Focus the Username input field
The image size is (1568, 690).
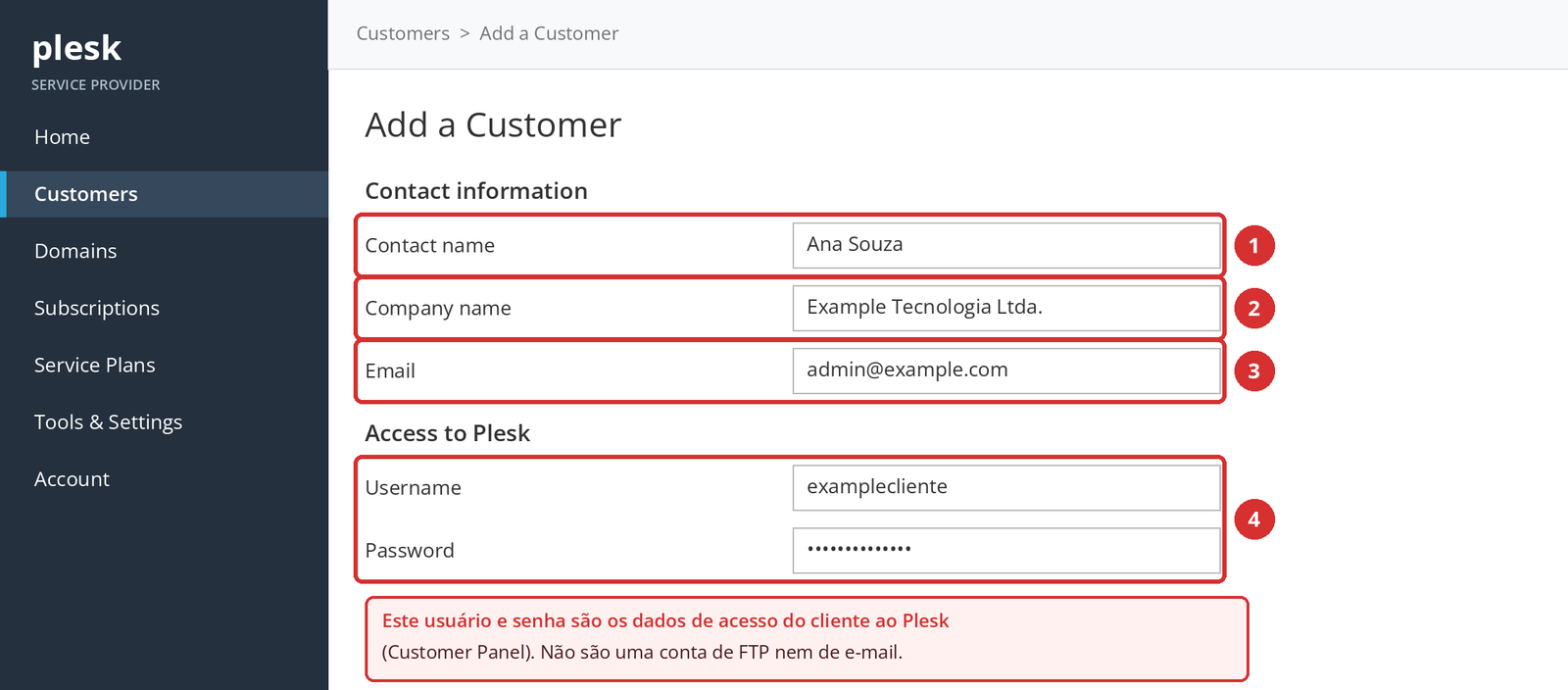click(x=1006, y=487)
